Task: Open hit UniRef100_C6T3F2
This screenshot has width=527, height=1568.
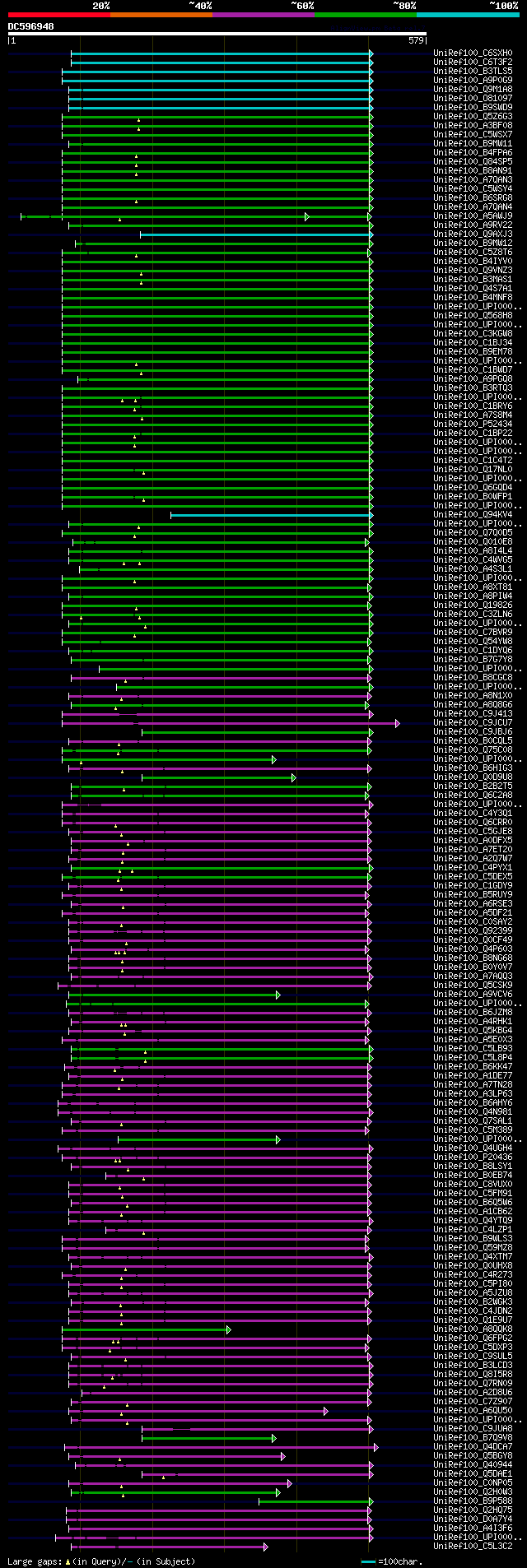Action: [x=473, y=63]
